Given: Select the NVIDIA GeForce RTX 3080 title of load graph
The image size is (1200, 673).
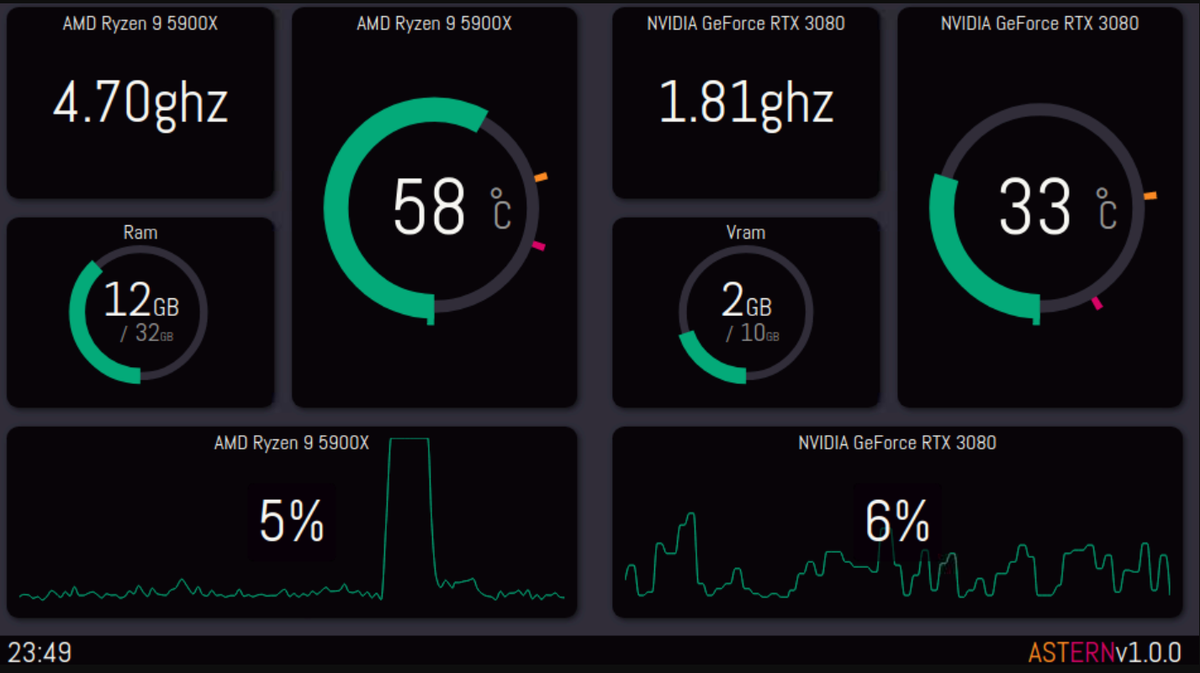Looking at the screenshot, I should click(x=897, y=443).
